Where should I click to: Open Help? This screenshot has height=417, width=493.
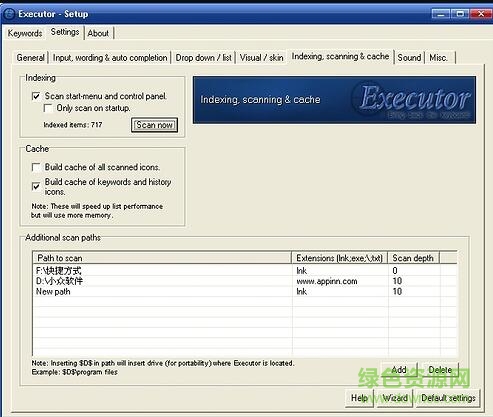[359, 398]
